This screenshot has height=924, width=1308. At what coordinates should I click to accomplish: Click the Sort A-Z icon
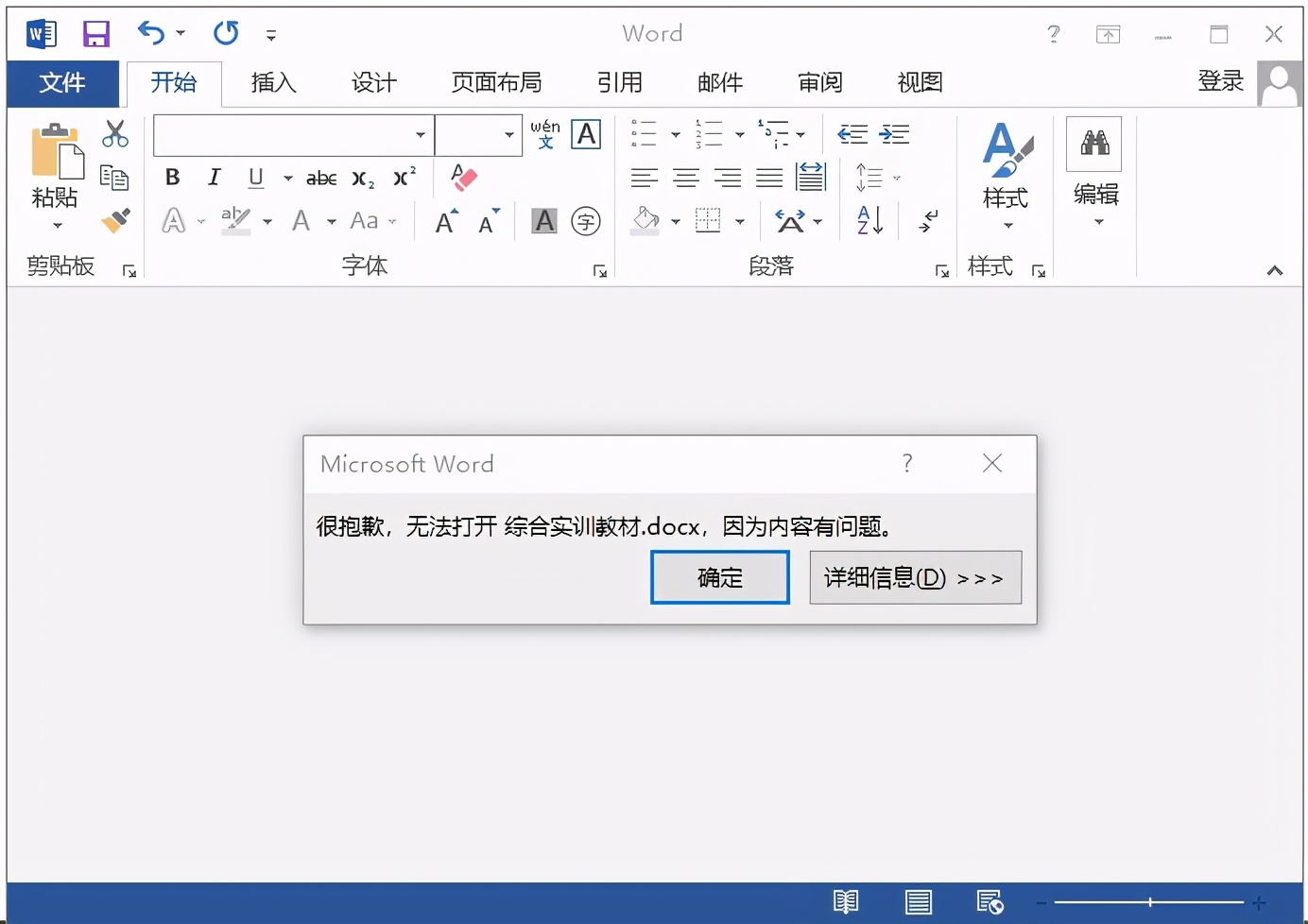click(869, 220)
